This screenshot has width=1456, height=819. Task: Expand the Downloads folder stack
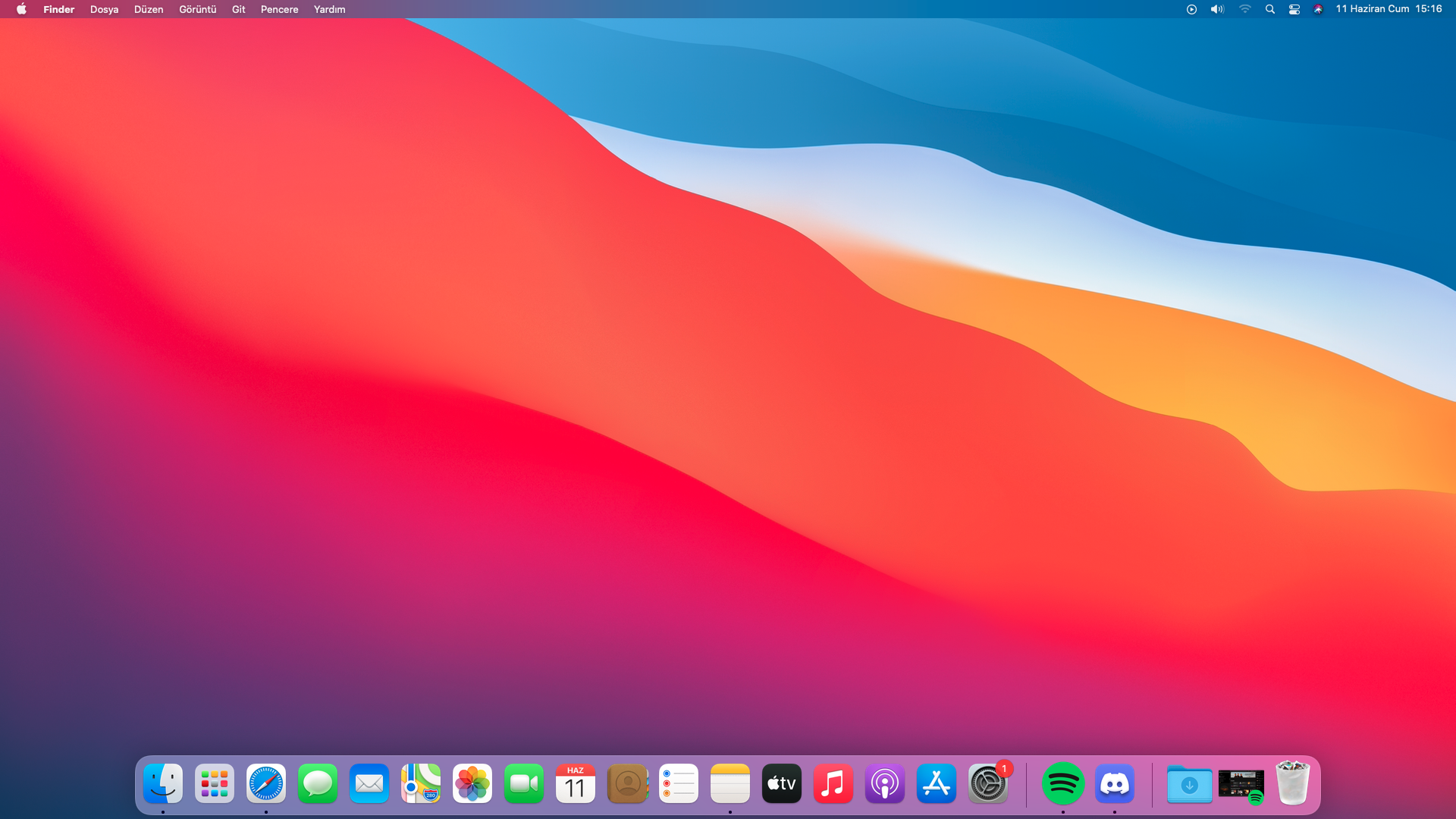tap(1189, 784)
